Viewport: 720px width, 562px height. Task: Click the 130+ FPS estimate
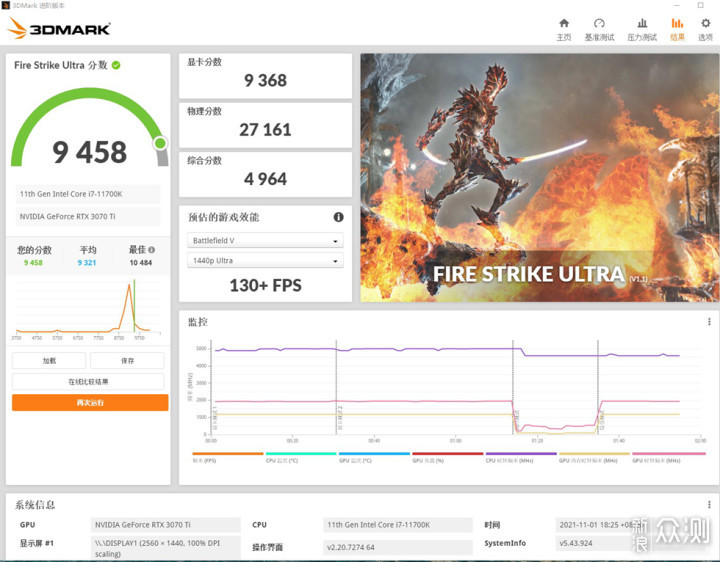click(265, 286)
